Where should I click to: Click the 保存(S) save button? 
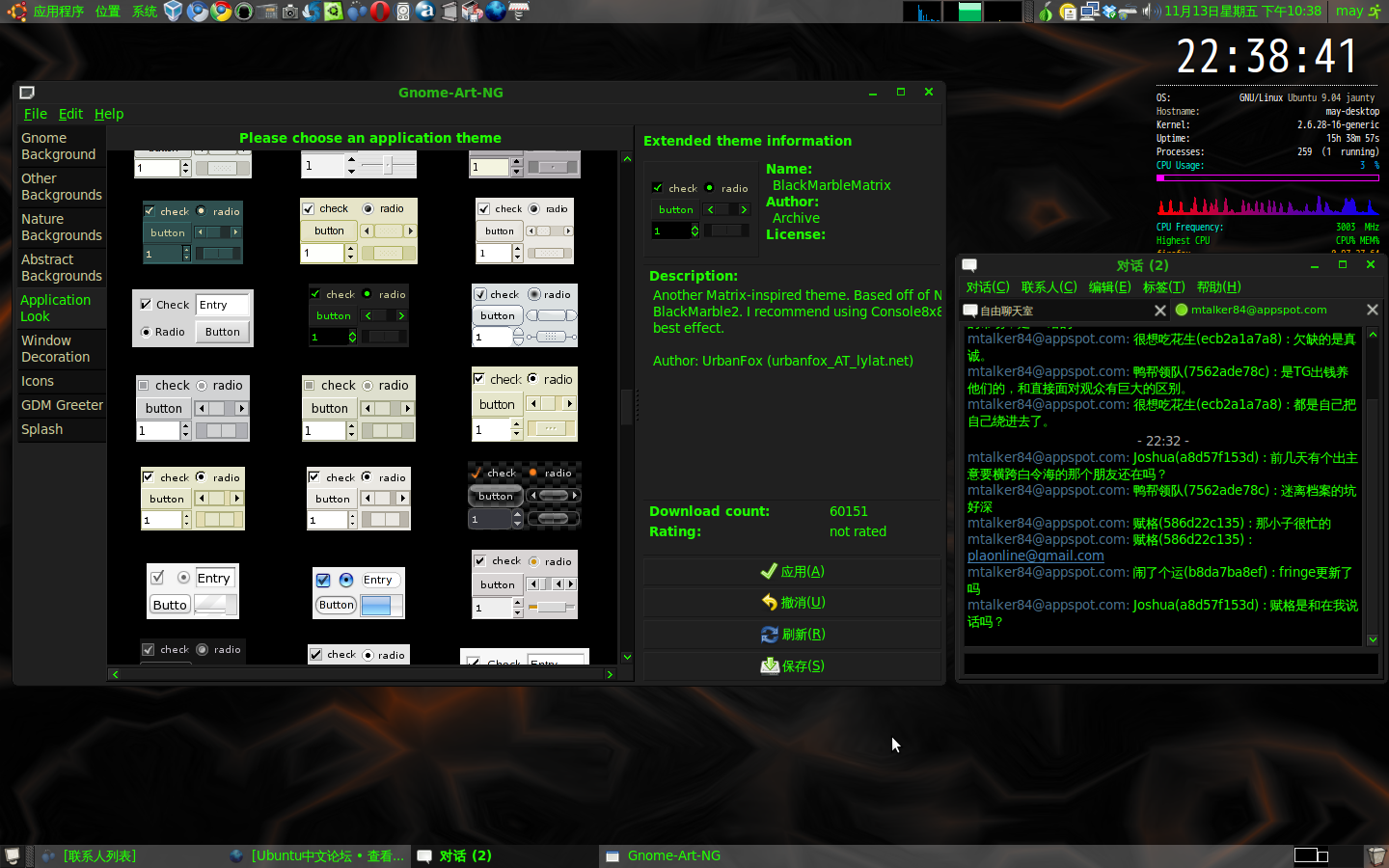pyautogui.click(x=792, y=665)
